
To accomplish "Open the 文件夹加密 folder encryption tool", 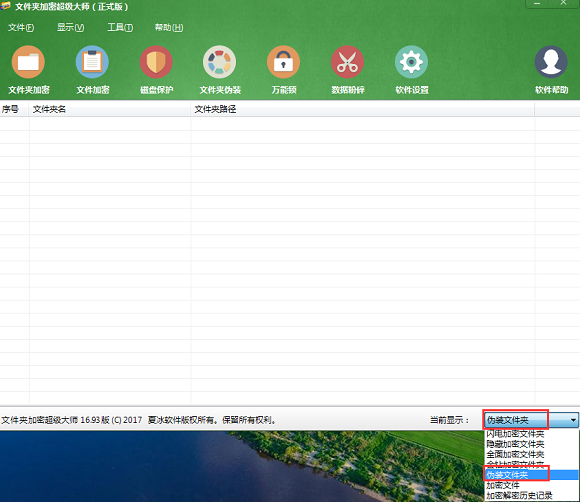I will point(28,70).
